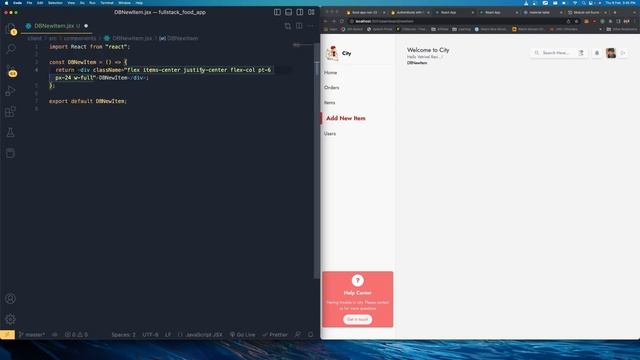The height and width of the screenshot is (360, 640).
Task: Split the editor to the right
Action: tap(299, 26)
